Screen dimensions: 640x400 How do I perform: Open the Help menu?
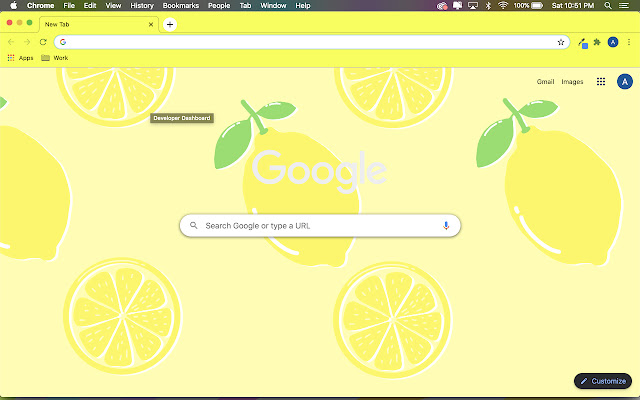[303, 5]
